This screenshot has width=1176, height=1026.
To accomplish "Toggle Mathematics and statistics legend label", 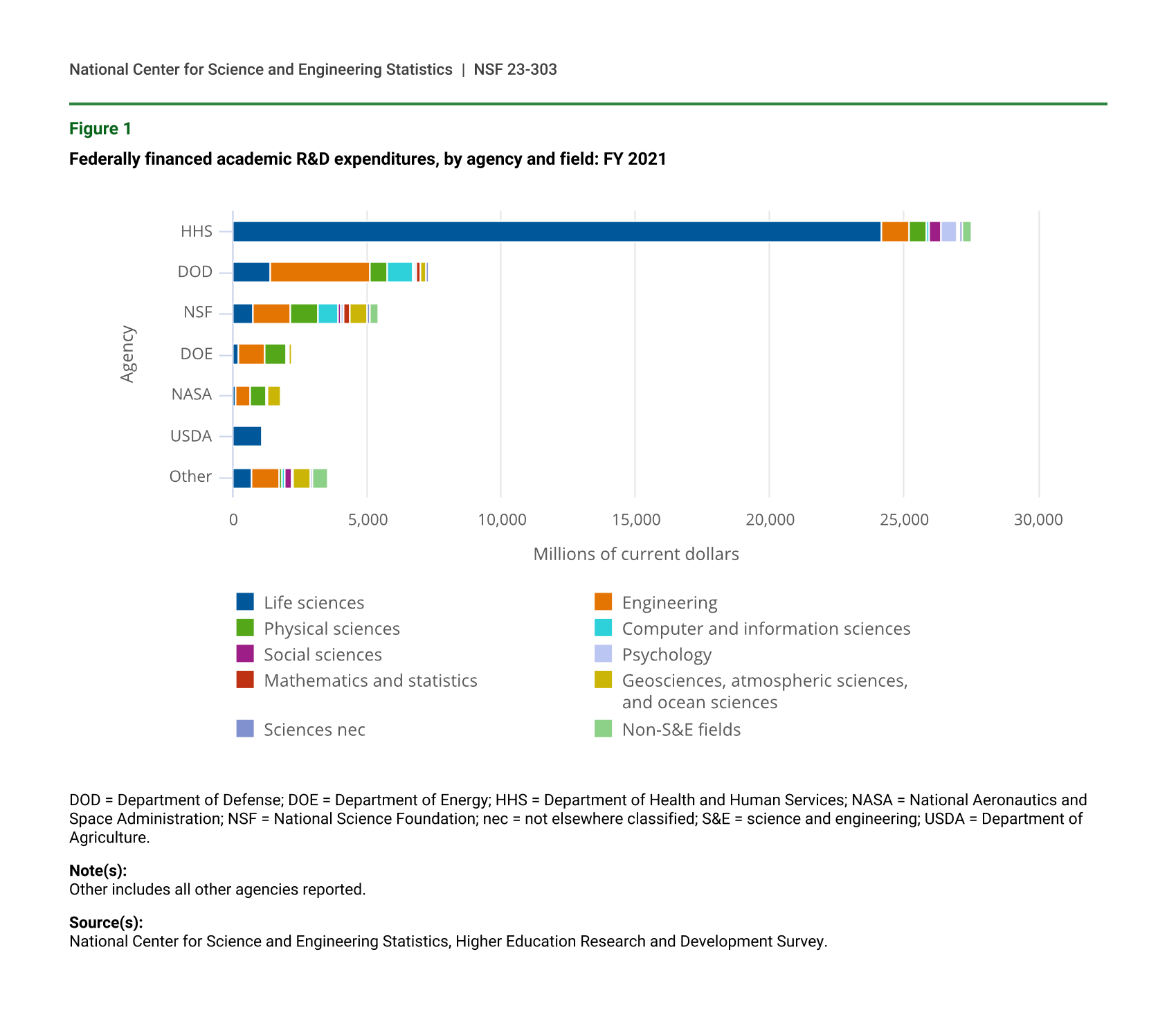I will click(x=370, y=681).
